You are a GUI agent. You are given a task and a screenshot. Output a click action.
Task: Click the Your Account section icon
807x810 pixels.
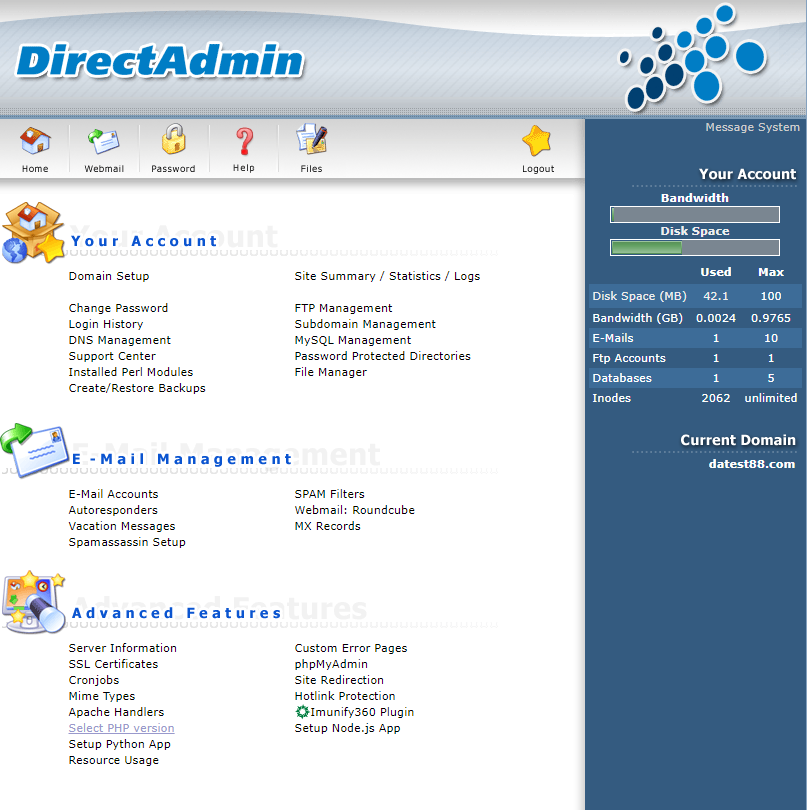tap(33, 233)
